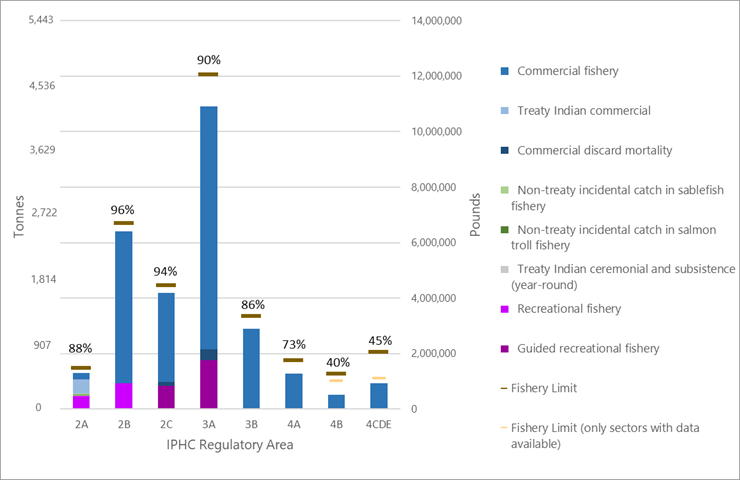
Task: Click the magenta recreational segment in bar 2B
Action: point(123,396)
